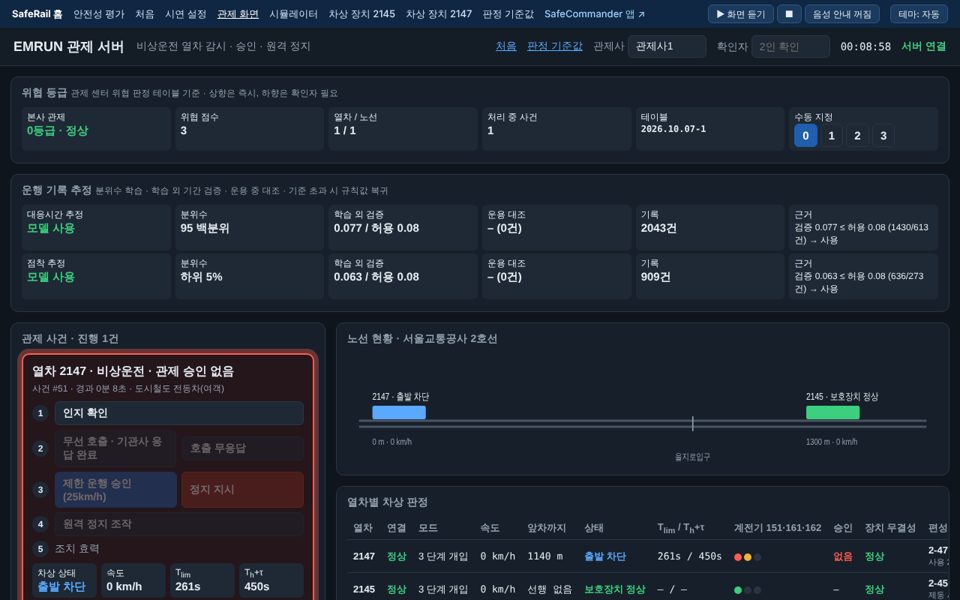Click the 앞차까지 column header

pyautogui.click(x=547, y=527)
